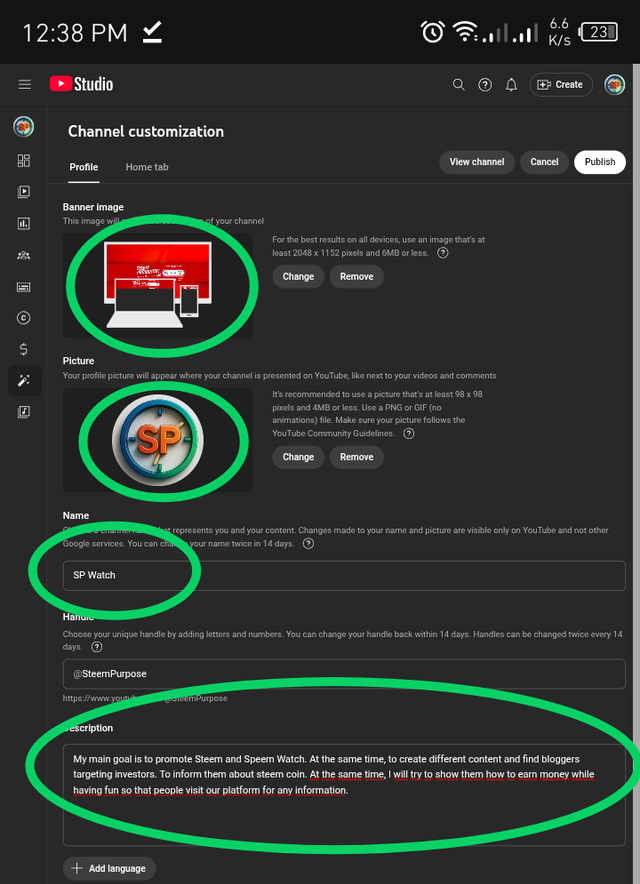Screen dimensions: 640x884
Task: Select the Profile tab
Action: point(83,167)
